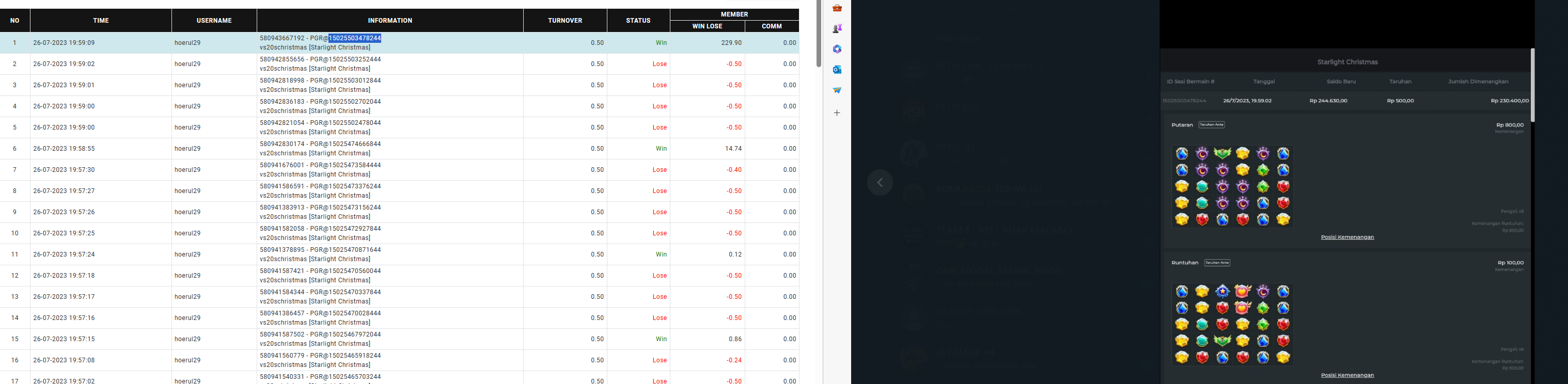
Task: Click the 229.90 win amount
Action: pyautogui.click(x=732, y=43)
